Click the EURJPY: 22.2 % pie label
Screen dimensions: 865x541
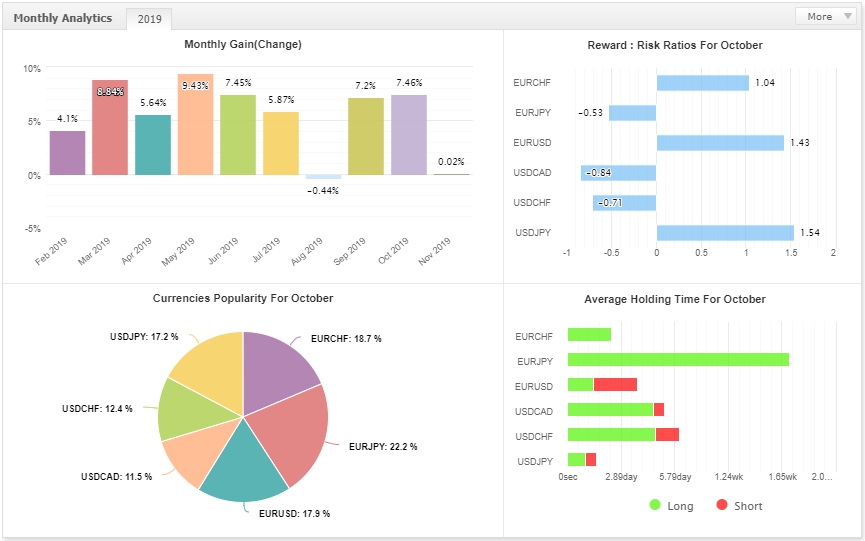click(x=383, y=447)
